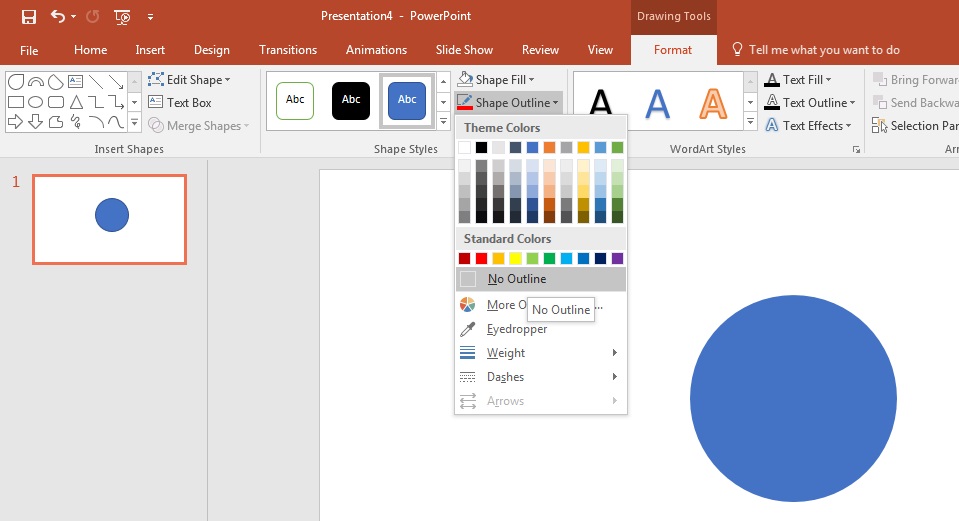
Task: Click the Save icon in Quick Access Toolbar
Action: tap(29, 17)
